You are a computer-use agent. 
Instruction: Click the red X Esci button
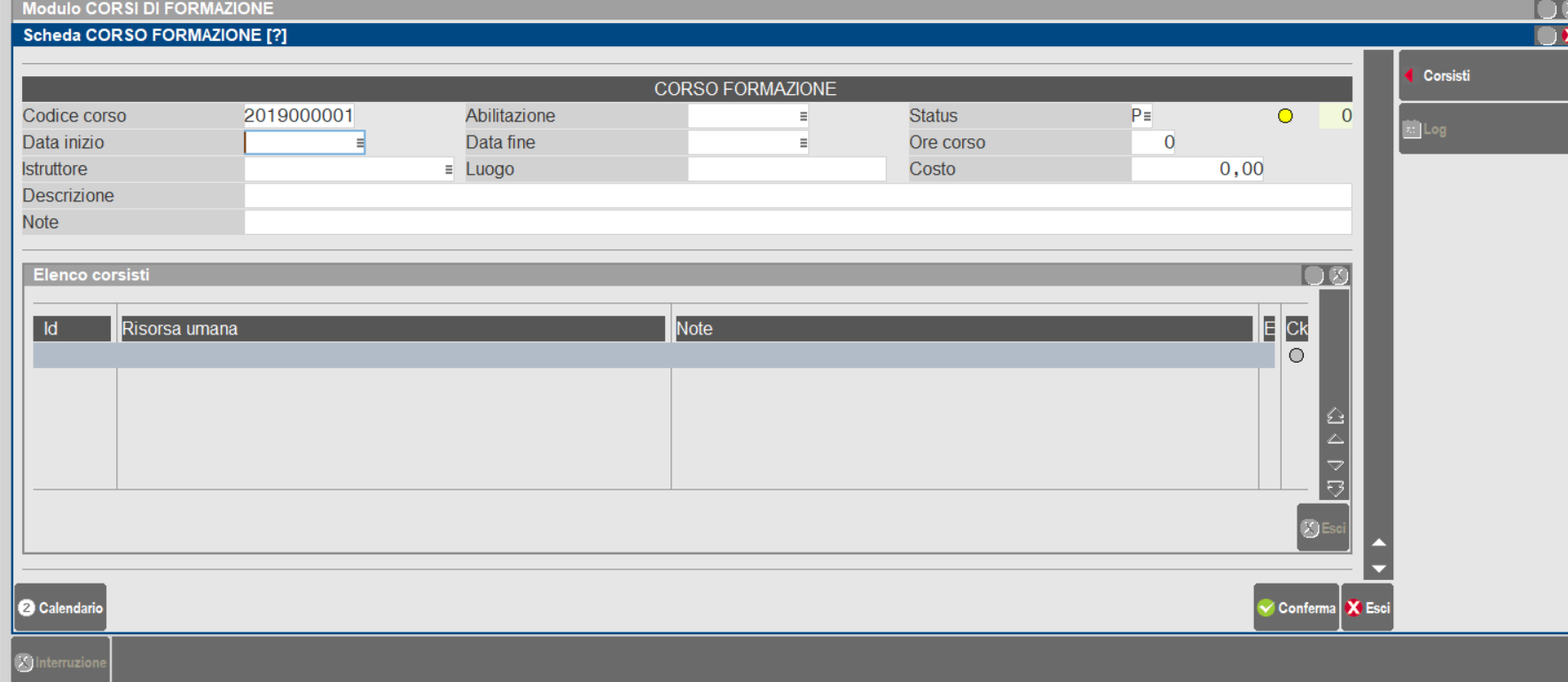1367,608
